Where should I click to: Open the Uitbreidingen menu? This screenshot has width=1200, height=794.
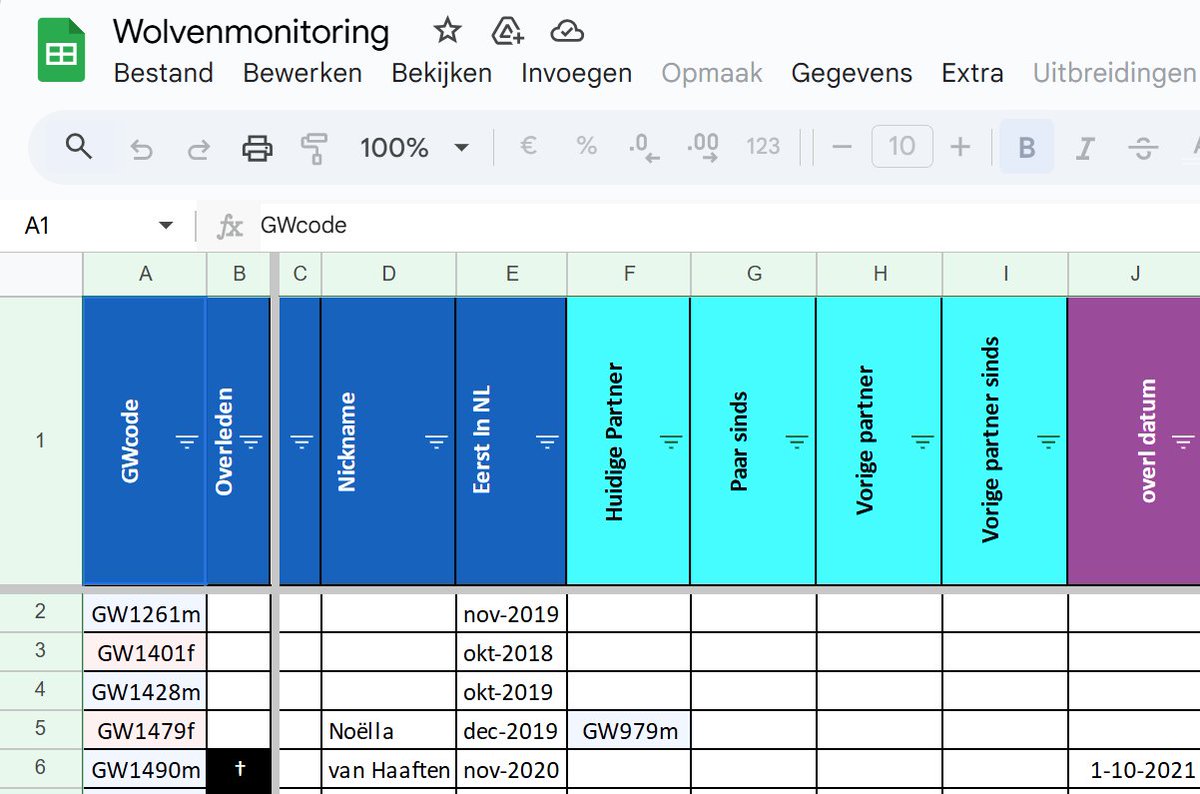[1114, 73]
